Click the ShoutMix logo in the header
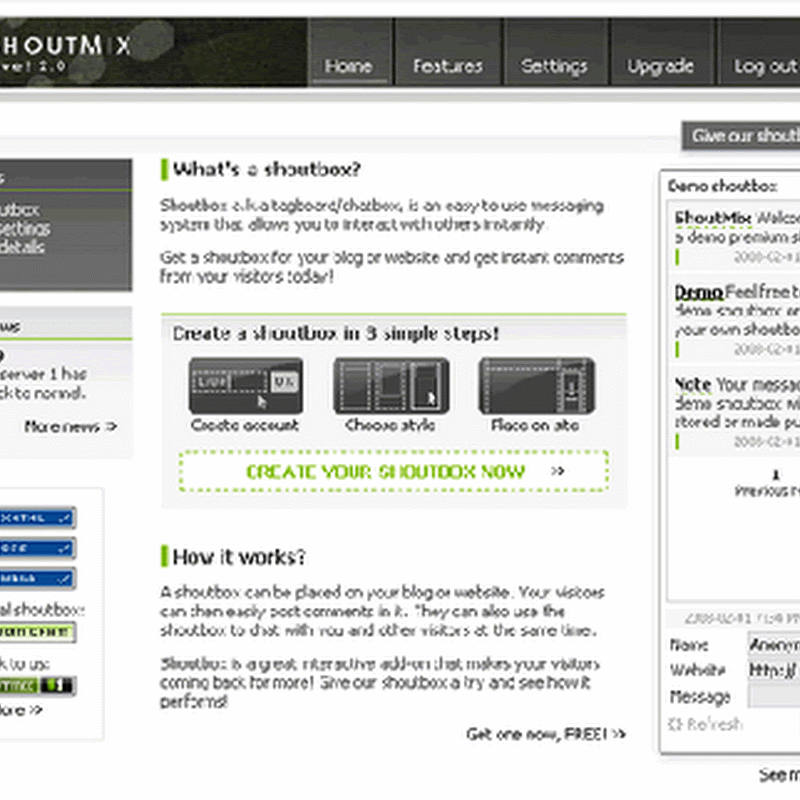The image size is (800, 800). 65,52
